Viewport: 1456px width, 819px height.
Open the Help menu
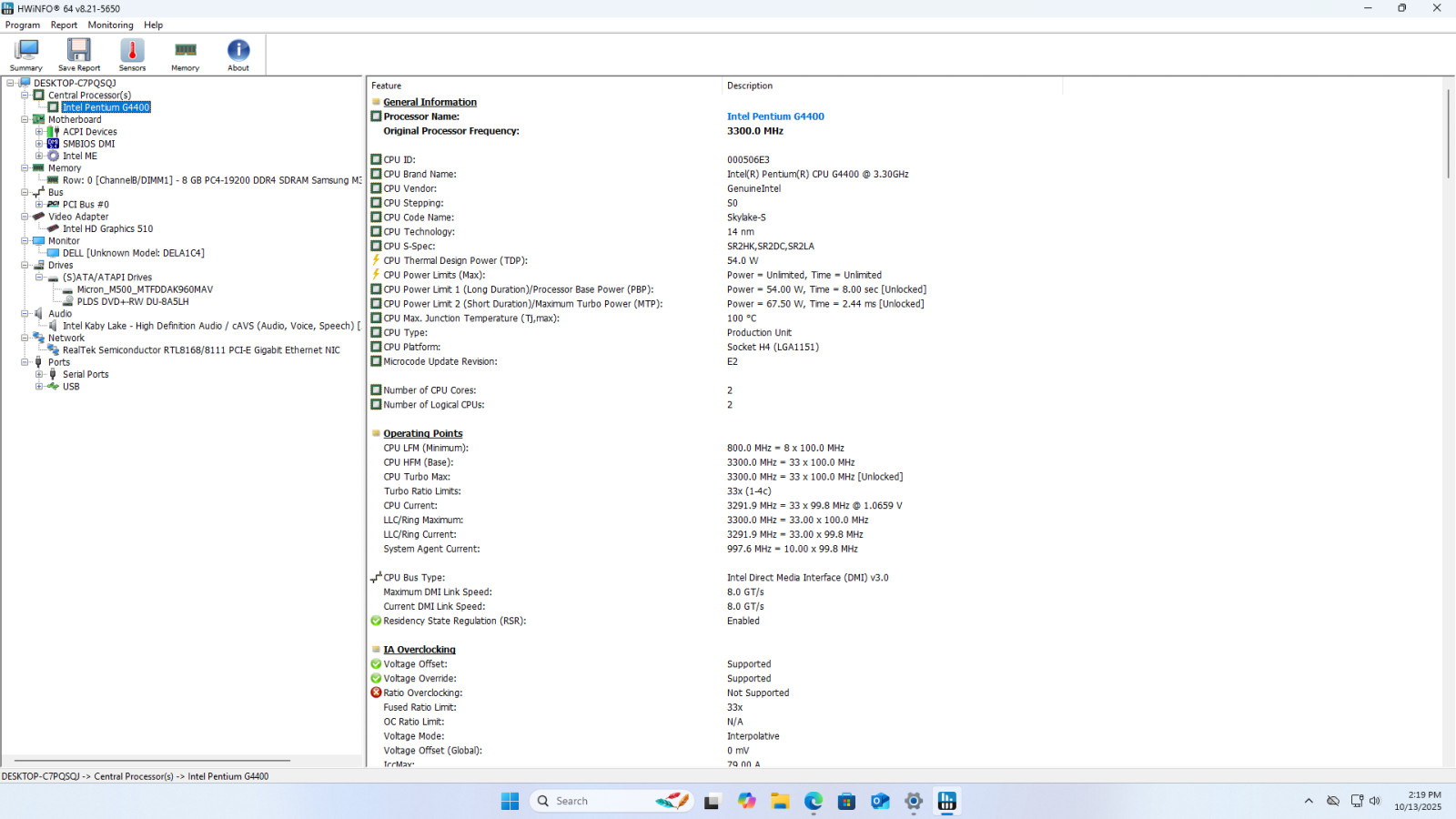click(x=154, y=25)
